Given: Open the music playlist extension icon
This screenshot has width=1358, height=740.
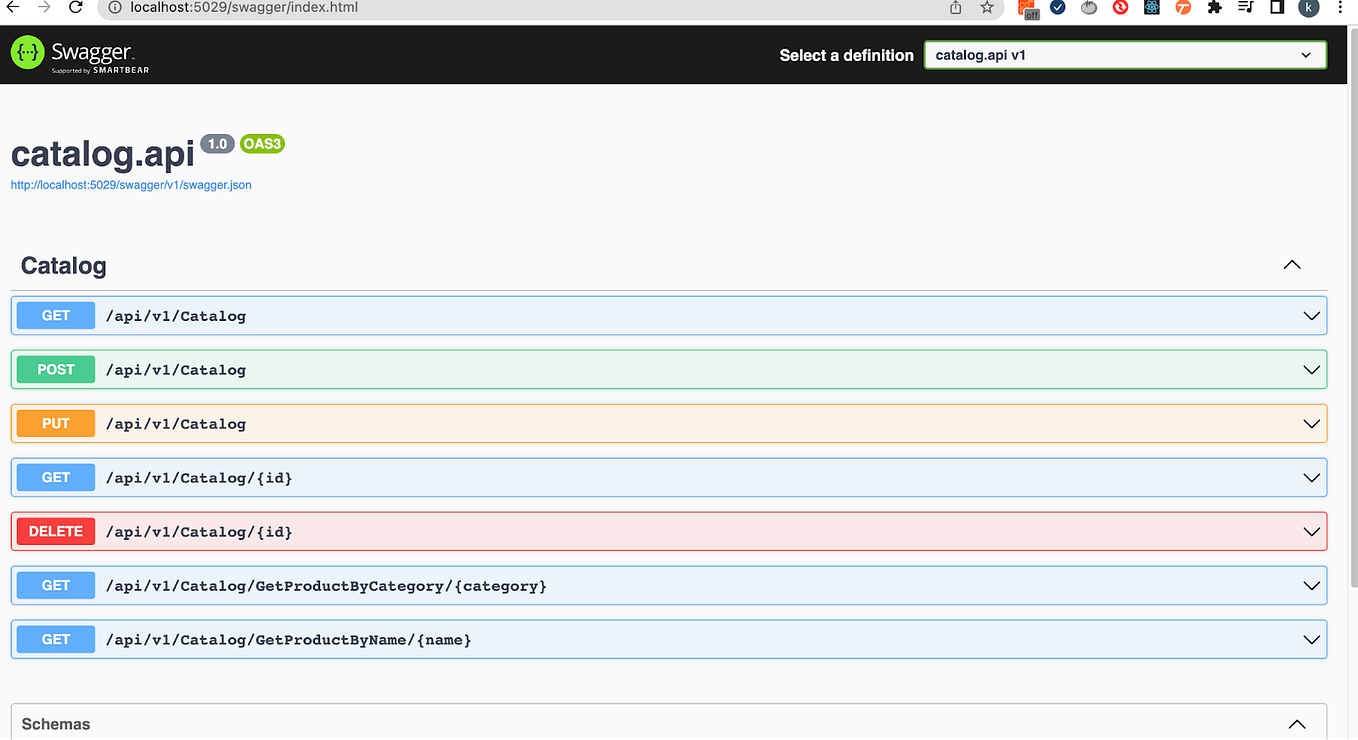Looking at the screenshot, I should point(1244,8).
